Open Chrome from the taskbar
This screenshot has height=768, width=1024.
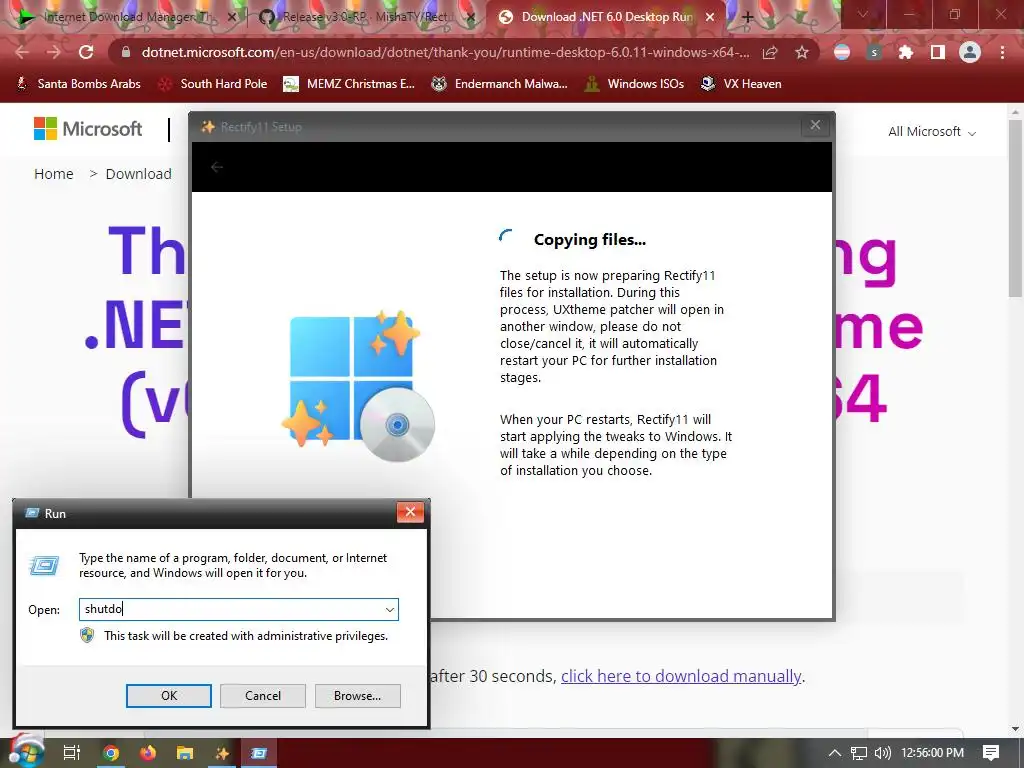point(111,753)
